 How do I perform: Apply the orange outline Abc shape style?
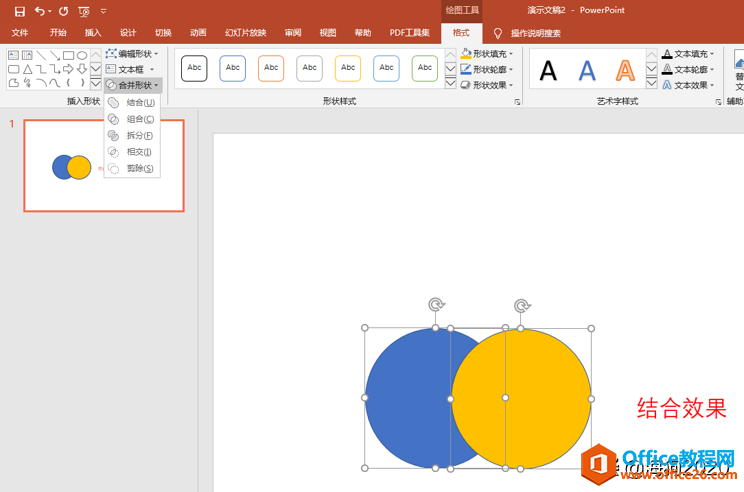point(271,68)
